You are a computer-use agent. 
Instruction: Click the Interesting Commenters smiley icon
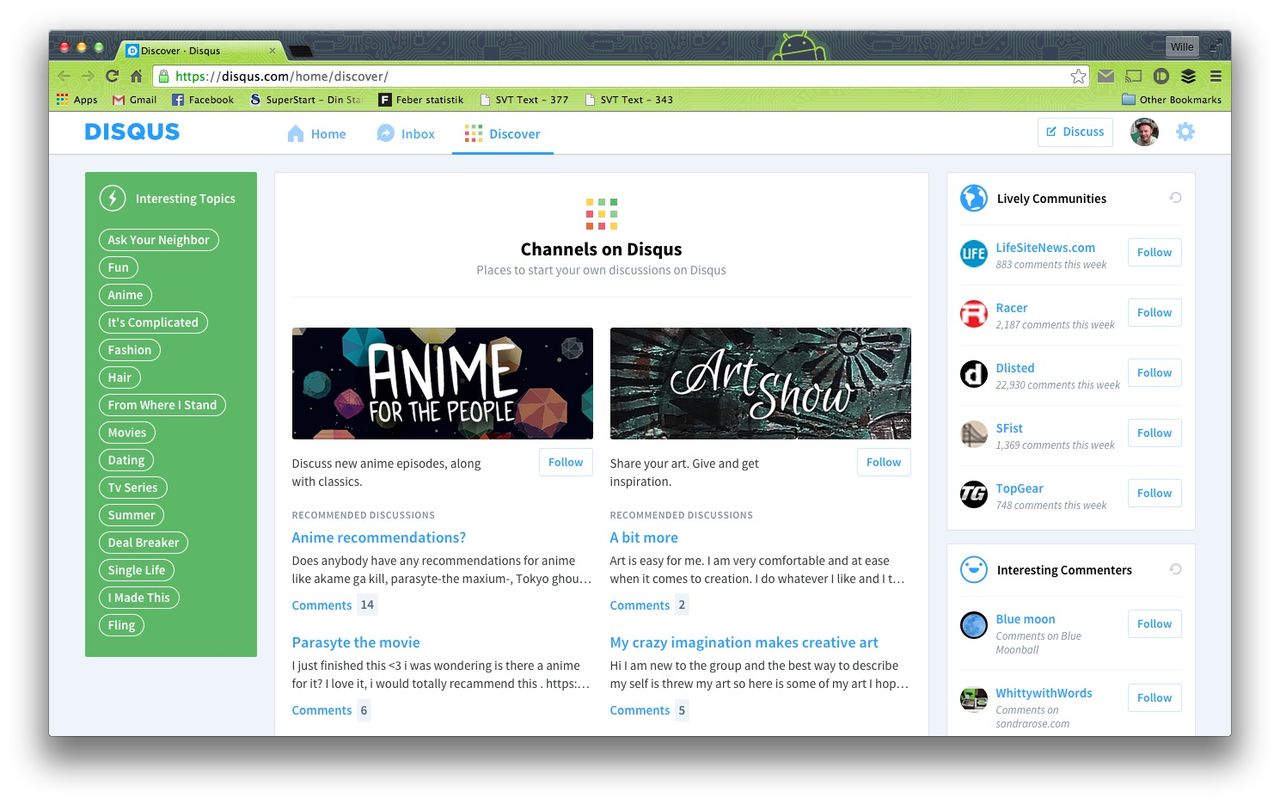[x=974, y=570]
